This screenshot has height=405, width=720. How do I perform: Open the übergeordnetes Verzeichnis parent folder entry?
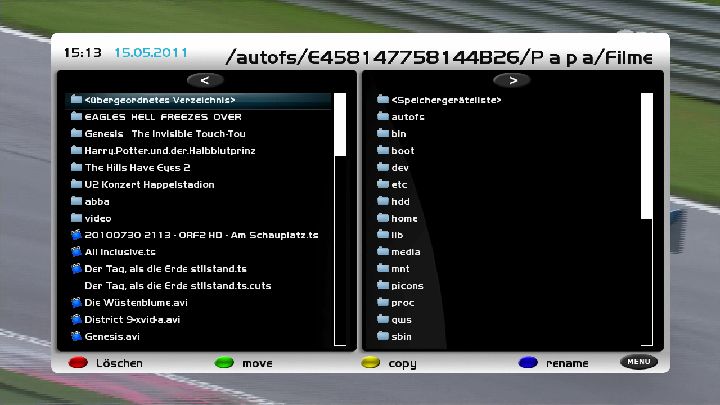tap(160, 100)
